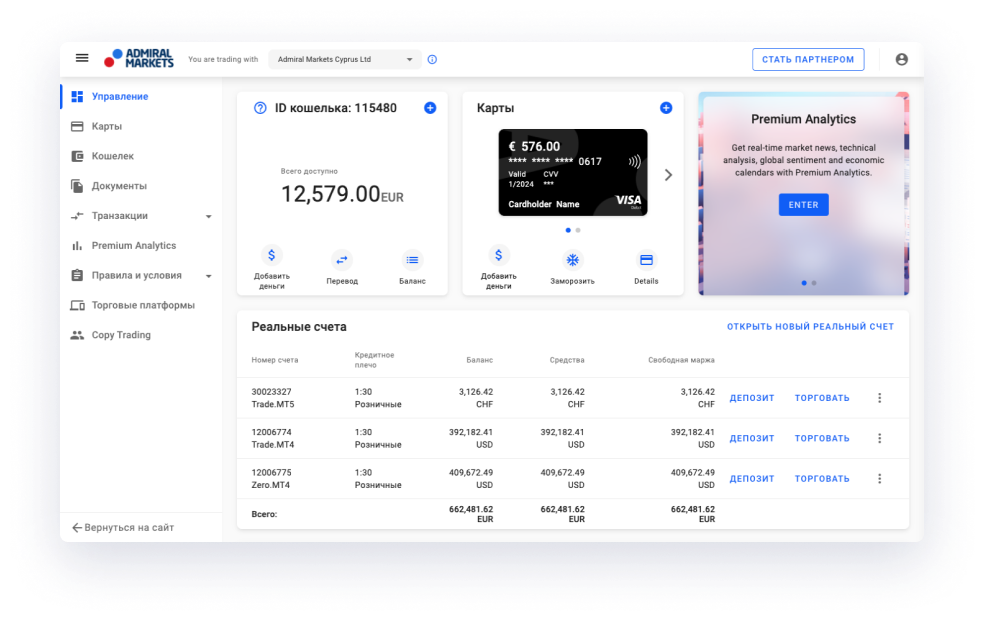This screenshot has height=620, width=984.
Task: Click account number 12006775 Zero.MT4
Action: point(273,478)
